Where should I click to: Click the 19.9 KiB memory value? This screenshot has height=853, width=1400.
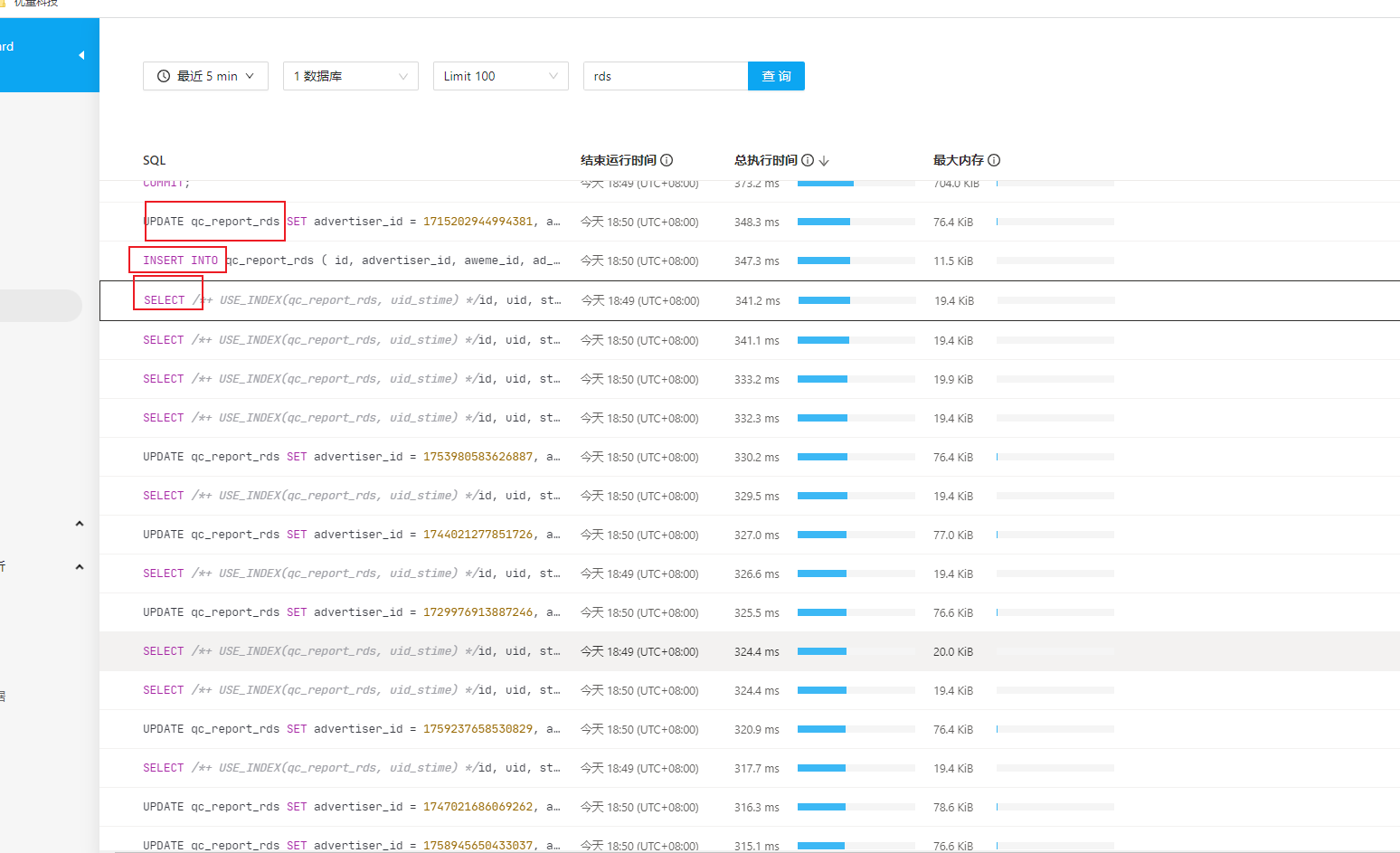pos(953,379)
